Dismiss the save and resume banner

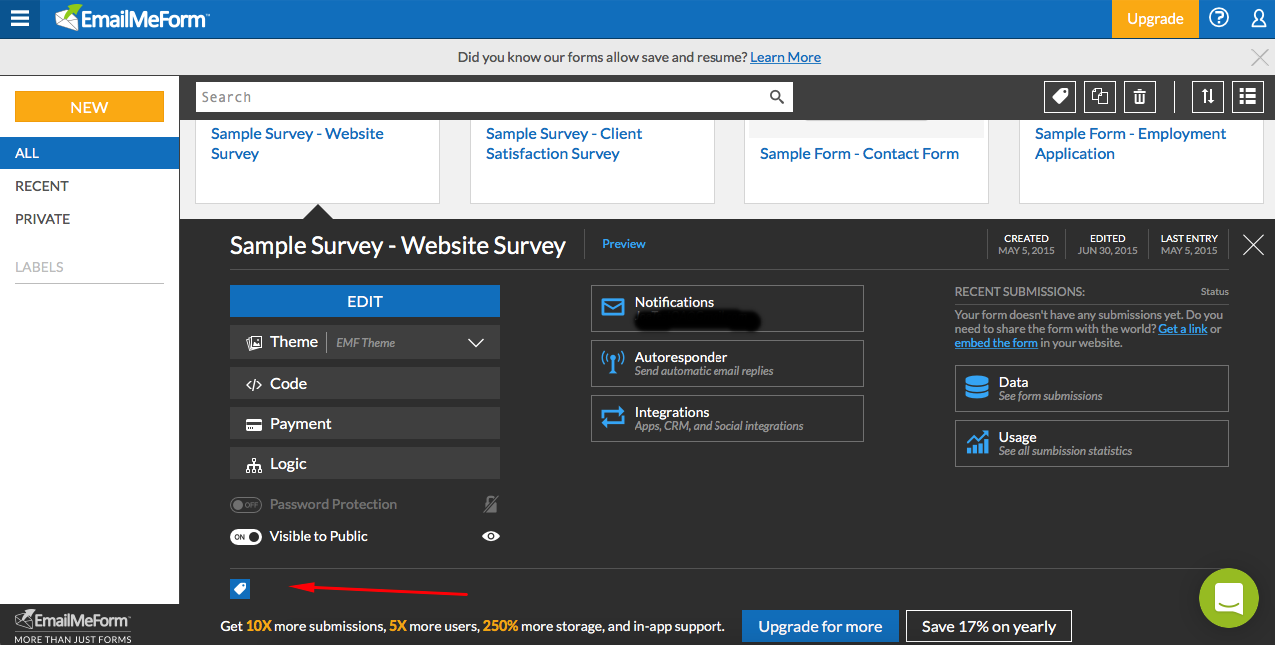(1260, 57)
